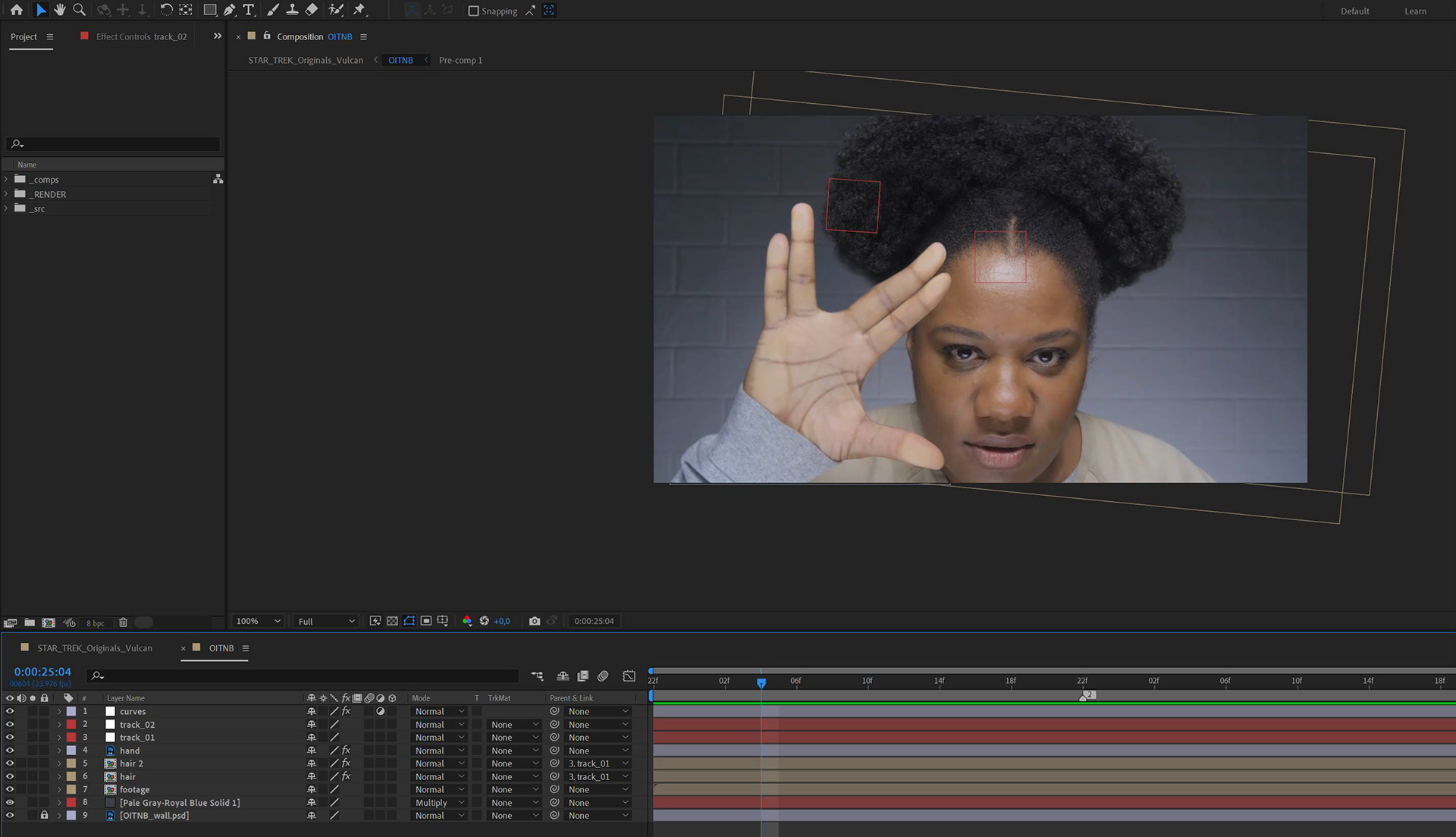Enable Frame Blending icon in timeline header
1456x837 pixels.
pyautogui.click(x=582, y=676)
